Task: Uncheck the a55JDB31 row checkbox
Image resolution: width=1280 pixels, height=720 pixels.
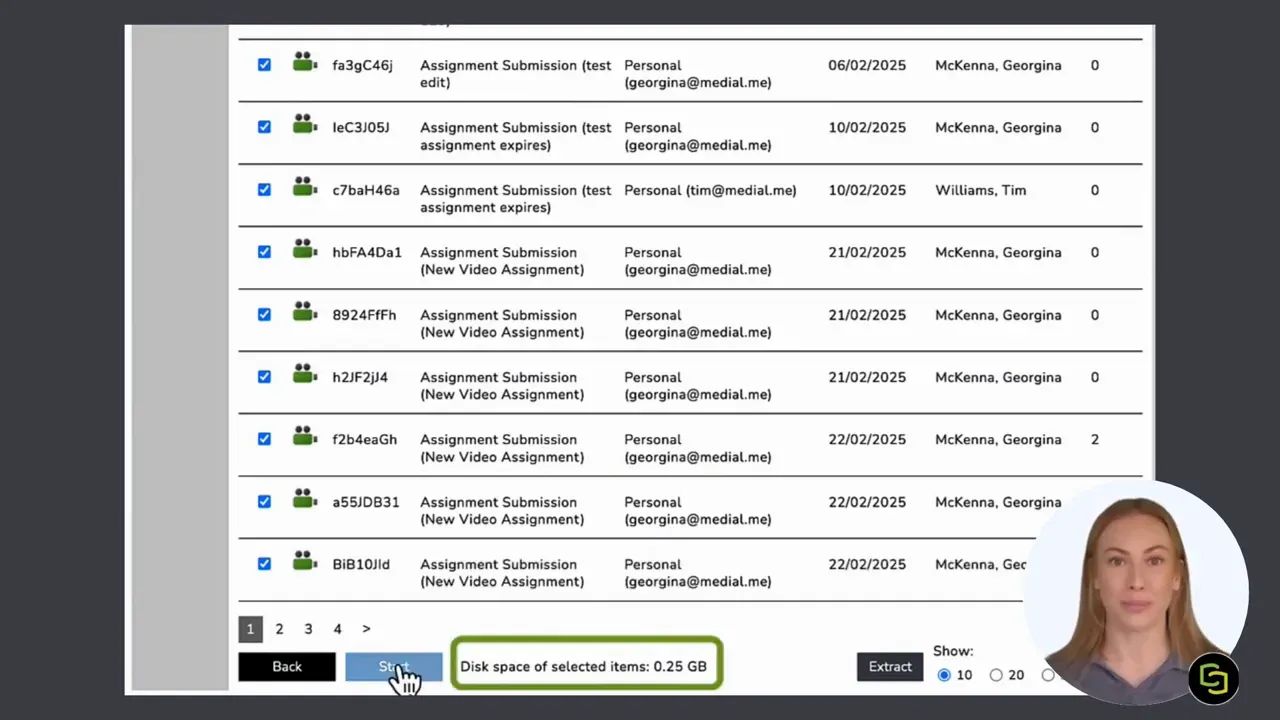Action: 264,502
